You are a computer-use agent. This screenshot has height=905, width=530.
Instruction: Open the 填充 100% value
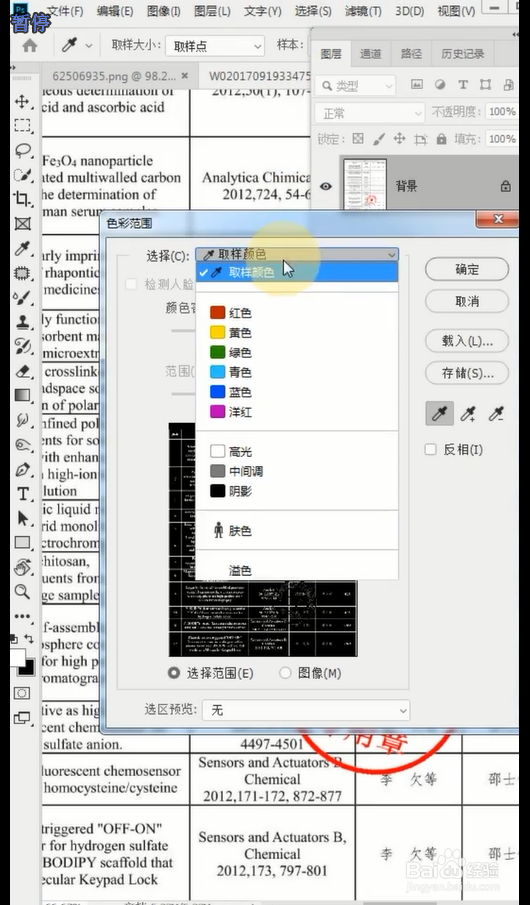pos(502,139)
